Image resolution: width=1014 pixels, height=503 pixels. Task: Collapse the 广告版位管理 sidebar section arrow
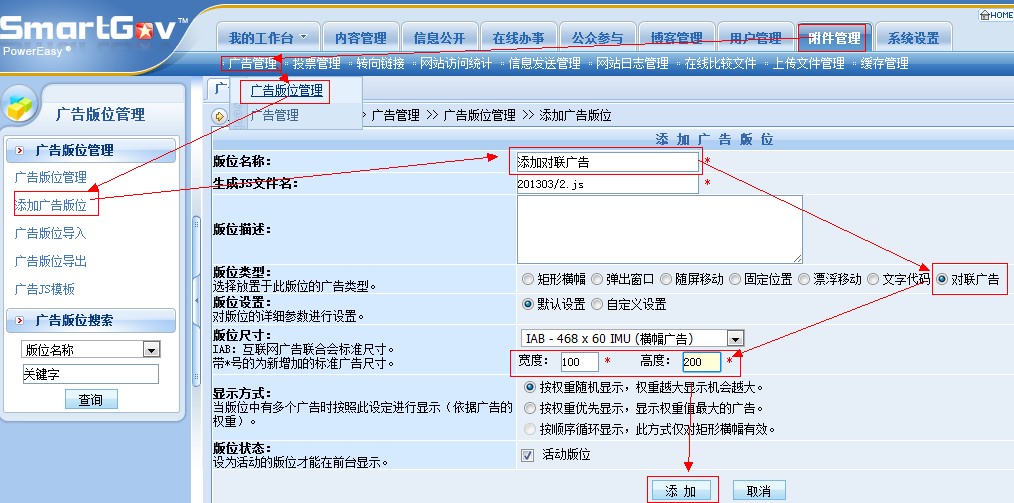tap(20, 151)
